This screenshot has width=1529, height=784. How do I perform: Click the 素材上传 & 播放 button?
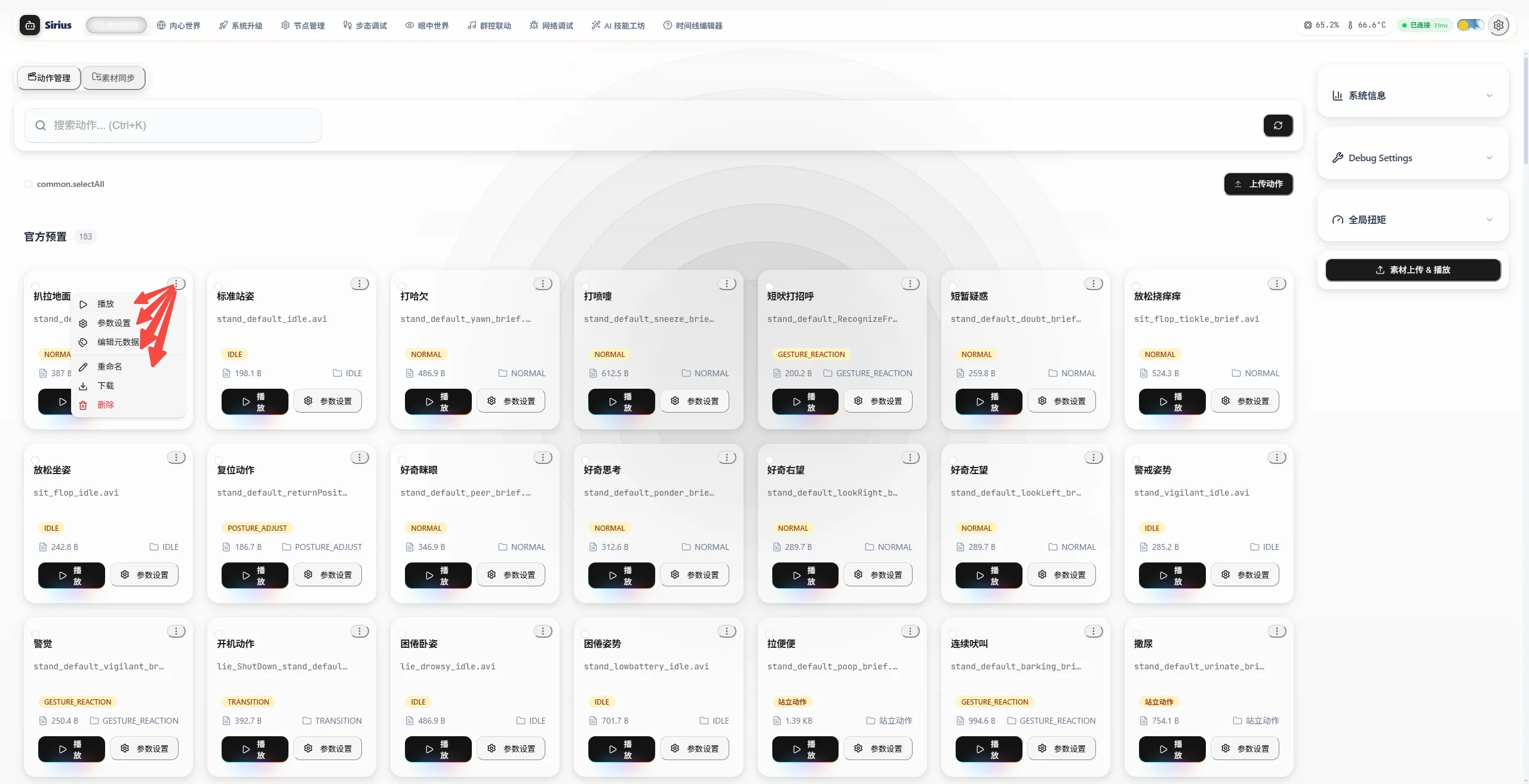[x=1413, y=270]
